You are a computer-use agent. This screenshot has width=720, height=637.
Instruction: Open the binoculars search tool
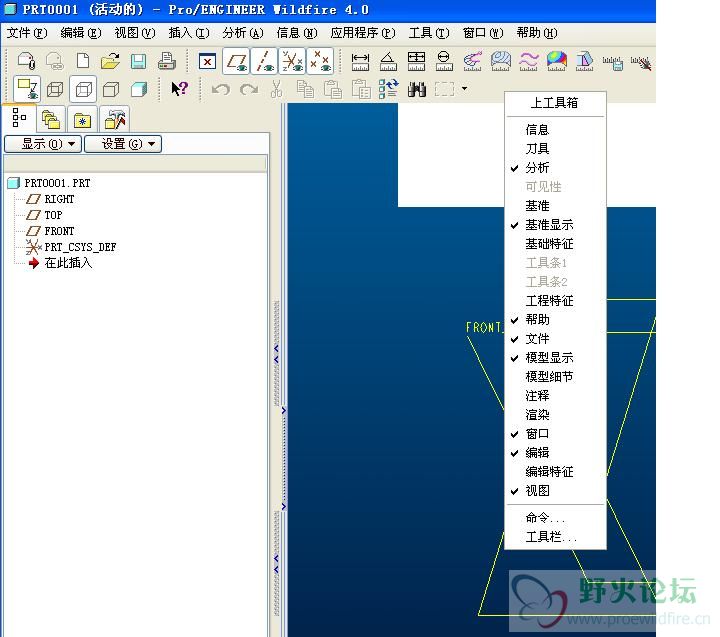(x=417, y=89)
